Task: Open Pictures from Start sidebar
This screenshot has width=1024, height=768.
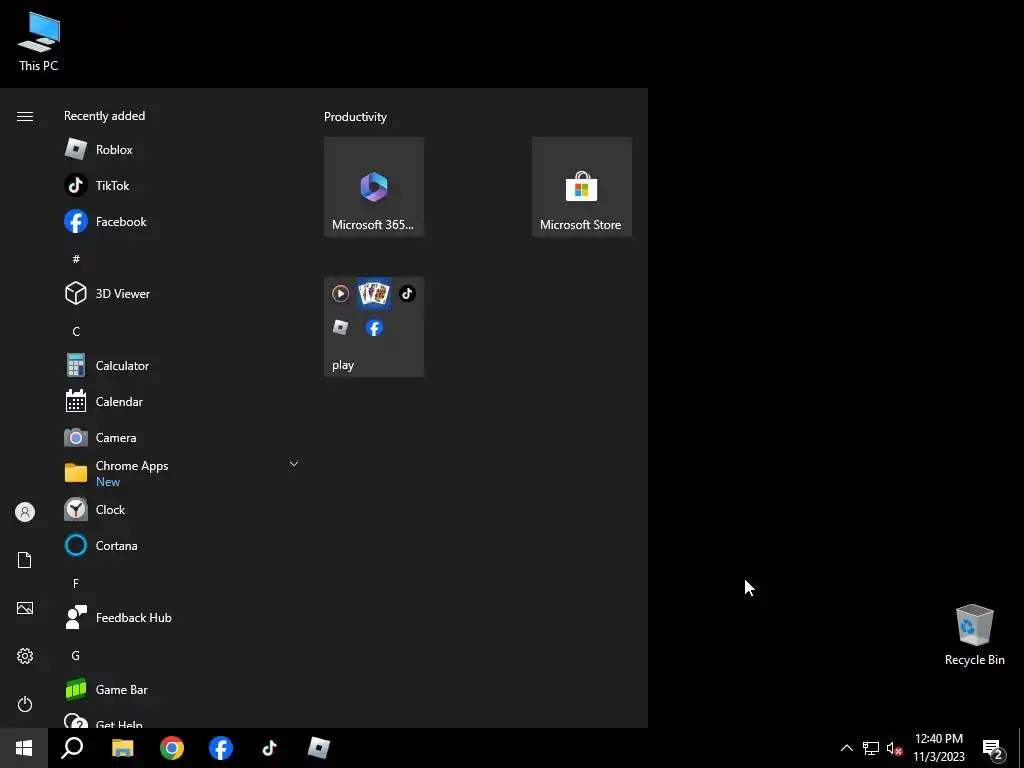Action: (x=25, y=608)
